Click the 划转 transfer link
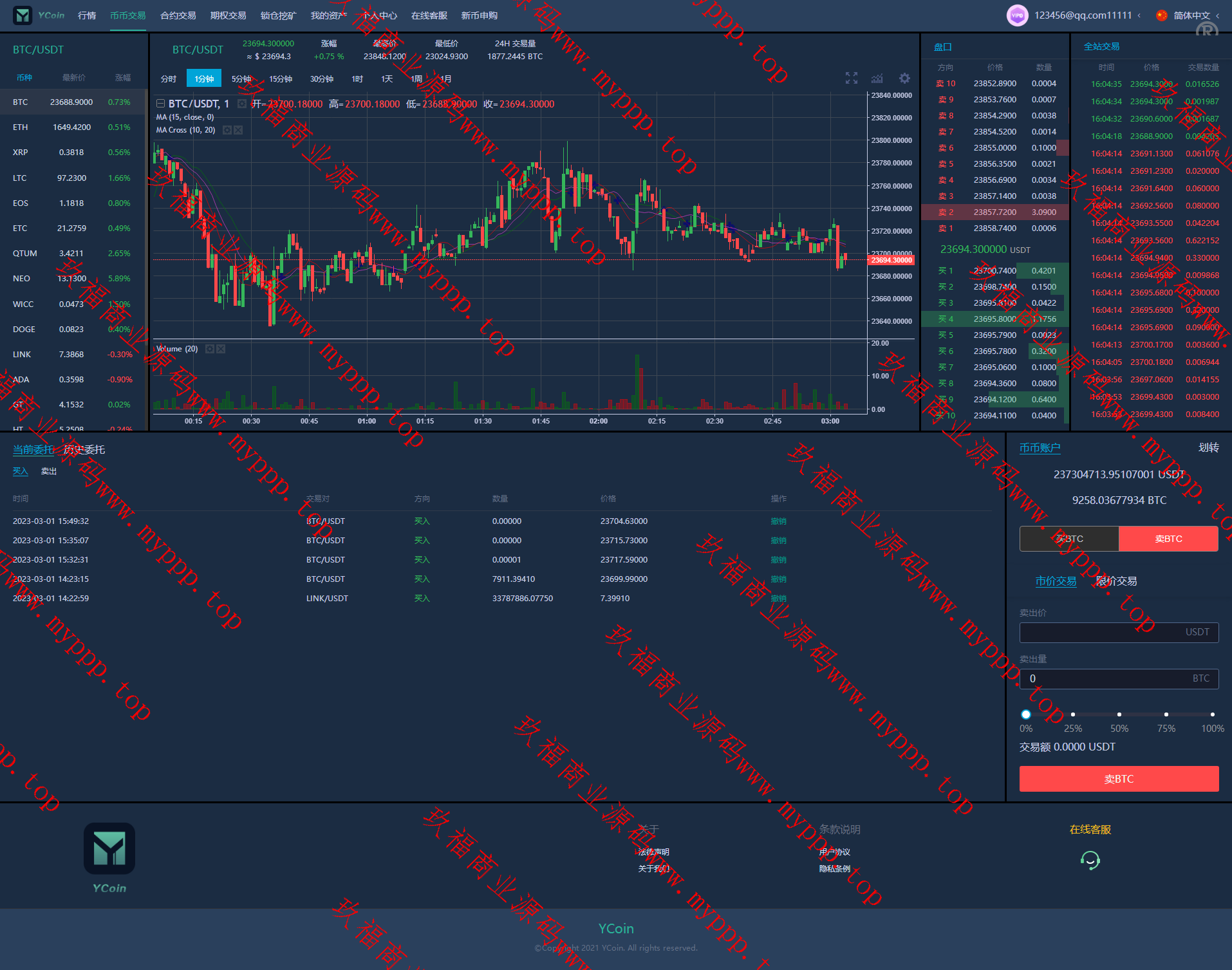The height and width of the screenshot is (970, 1232). coord(1208,448)
